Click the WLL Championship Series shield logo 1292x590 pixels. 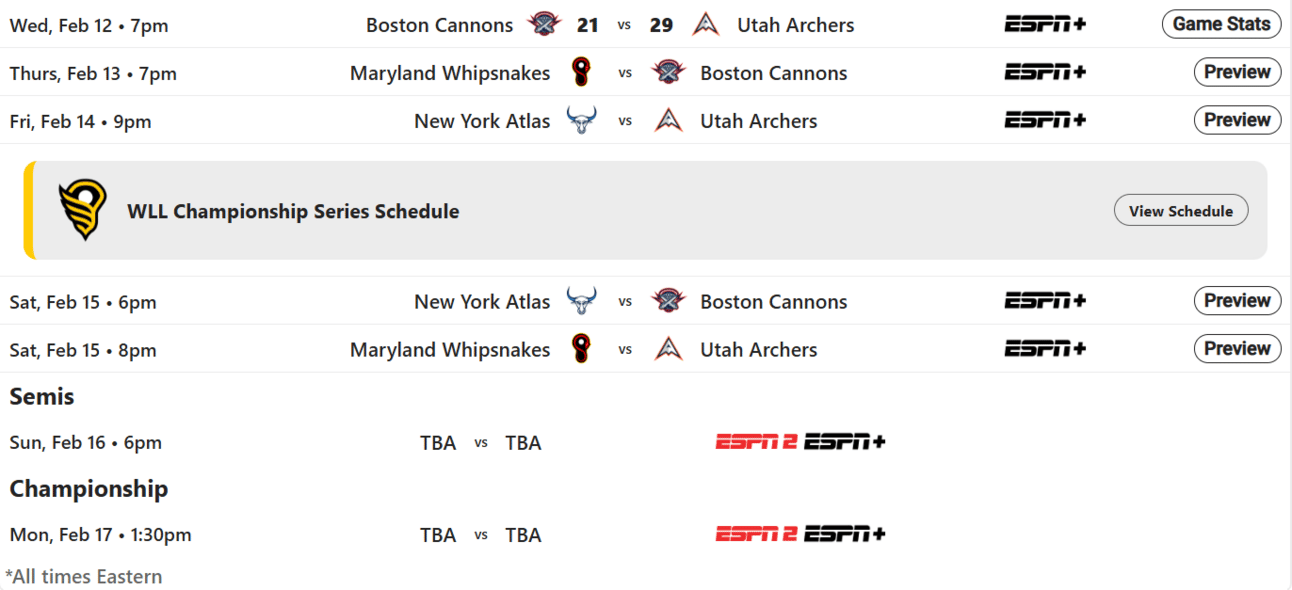(82, 211)
